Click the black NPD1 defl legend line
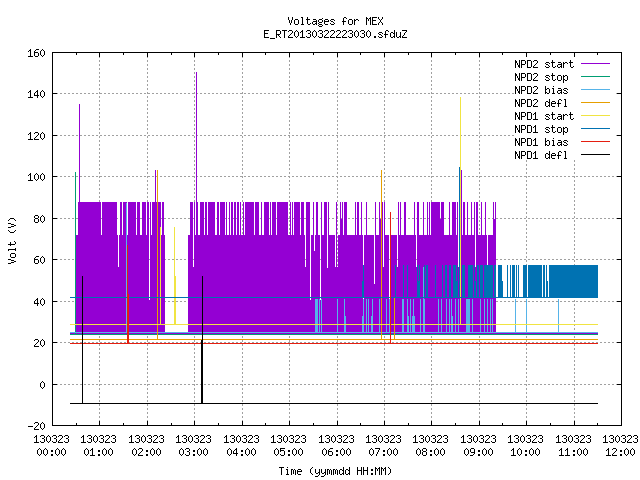 595,155
